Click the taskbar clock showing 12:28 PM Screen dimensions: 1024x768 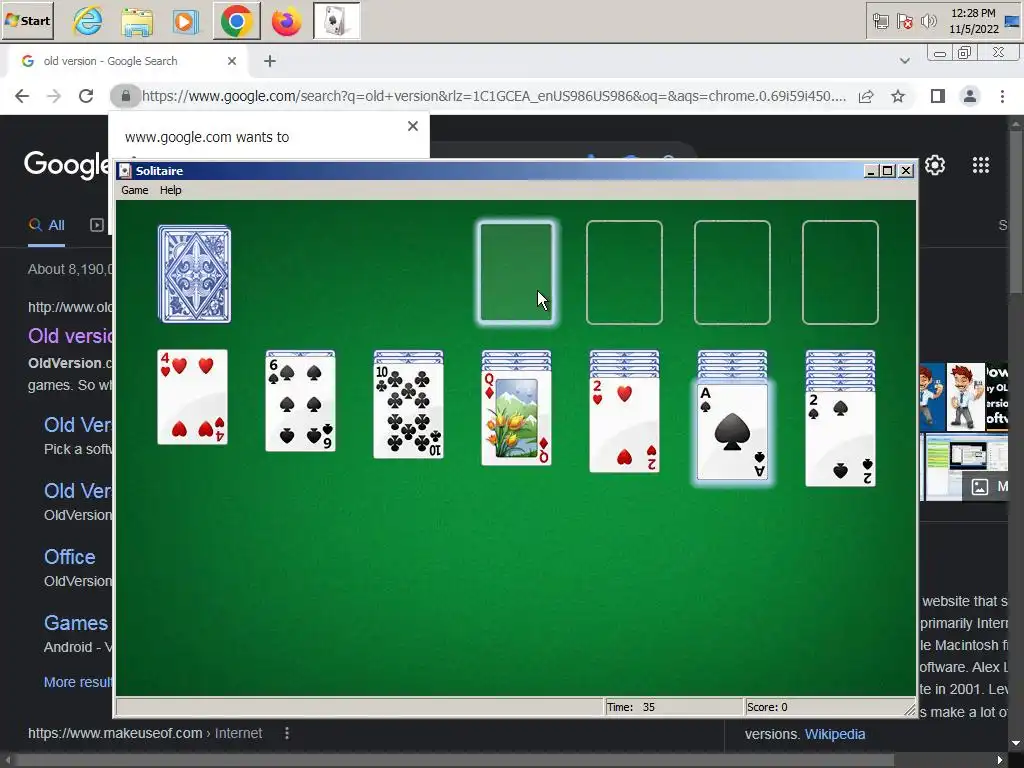click(974, 21)
